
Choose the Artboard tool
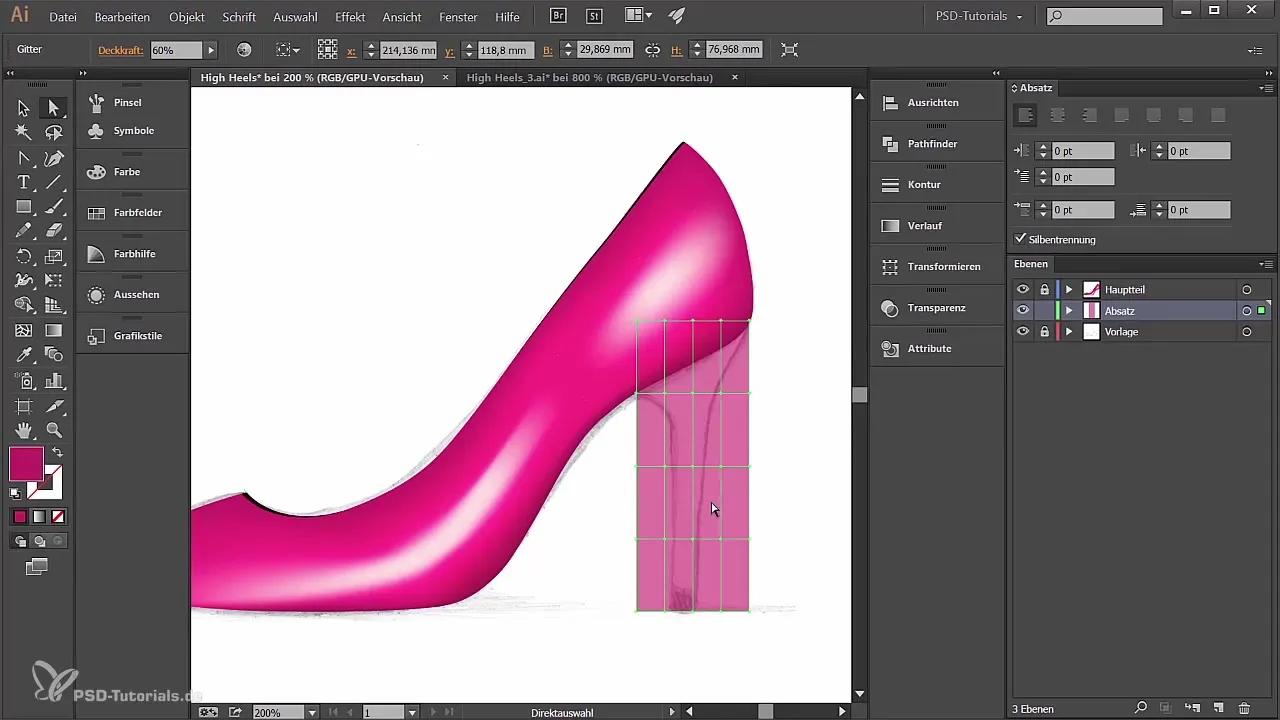(x=23, y=406)
